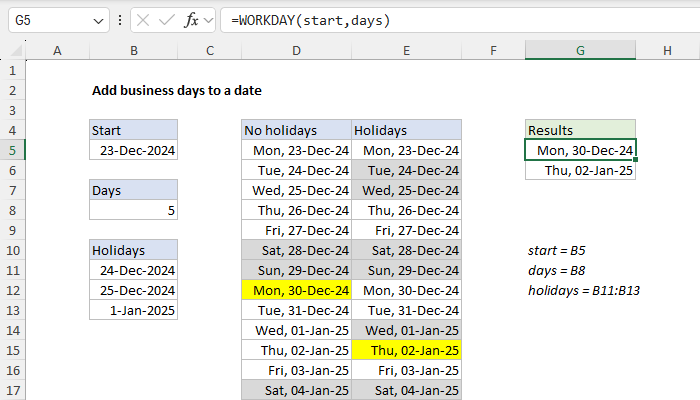Select column F header
This screenshot has width=700, height=400.
tap(493, 50)
